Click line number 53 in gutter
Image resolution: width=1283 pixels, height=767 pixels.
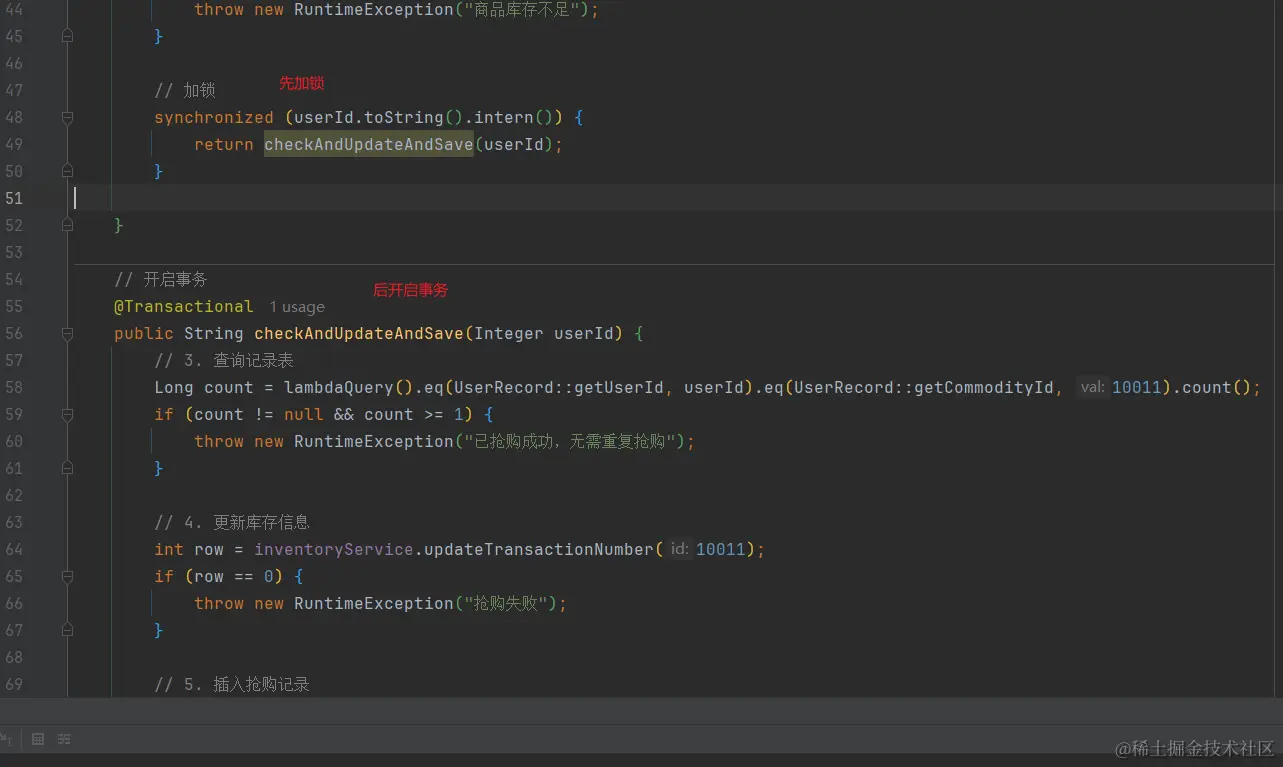click(14, 252)
